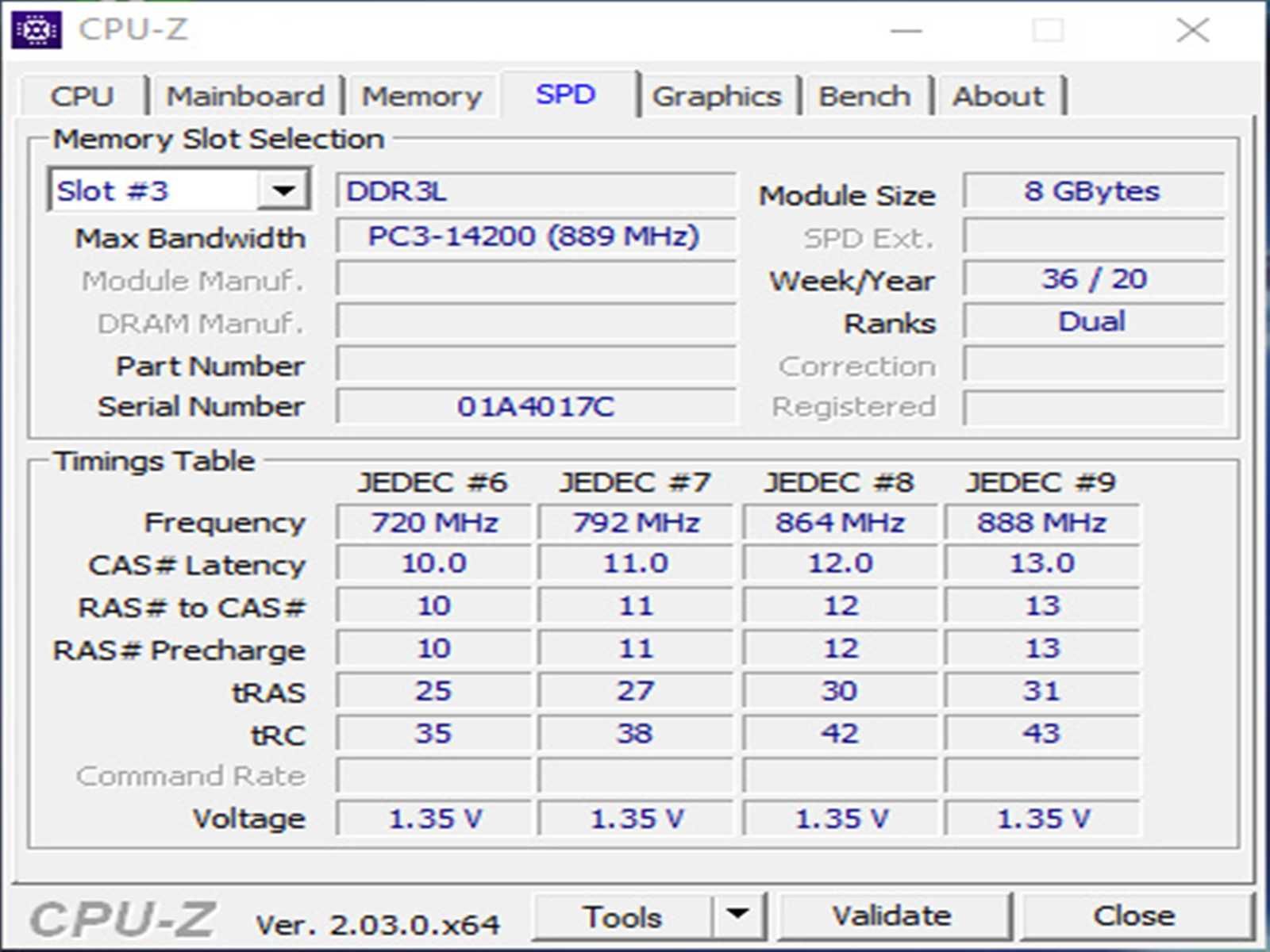Click the empty Part Number field
This screenshot has width=1270, height=952.
coord(536,365)
